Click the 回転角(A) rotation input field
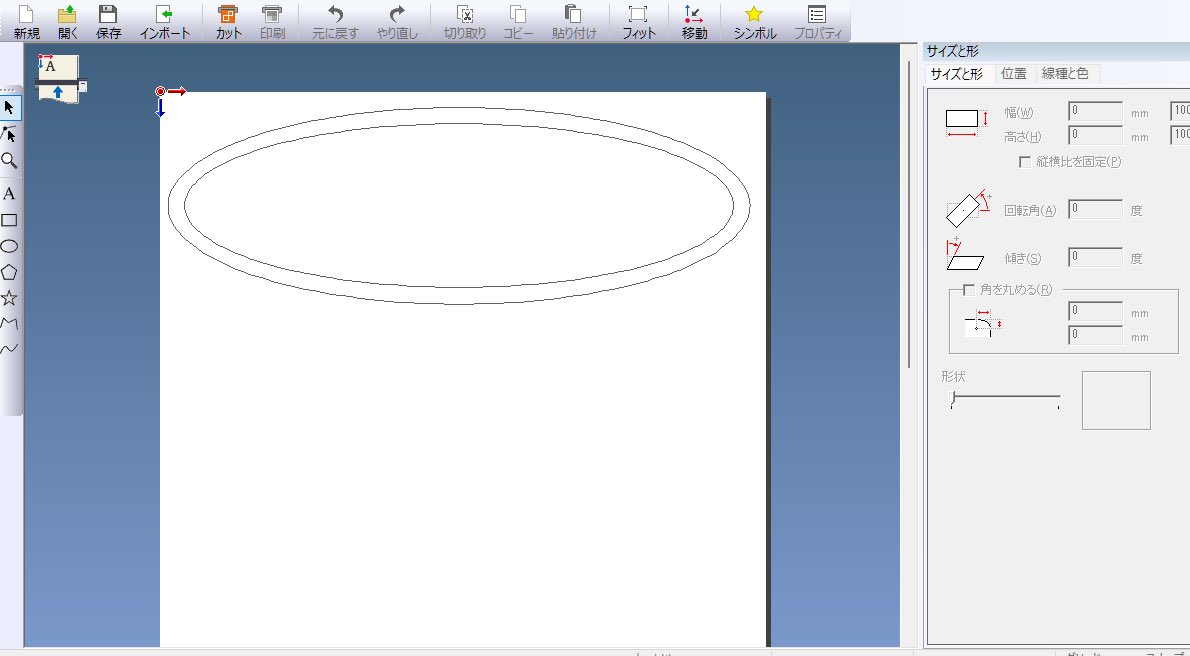The height and width of the screenshot is (656, 1190). (x=1095, y=210)
